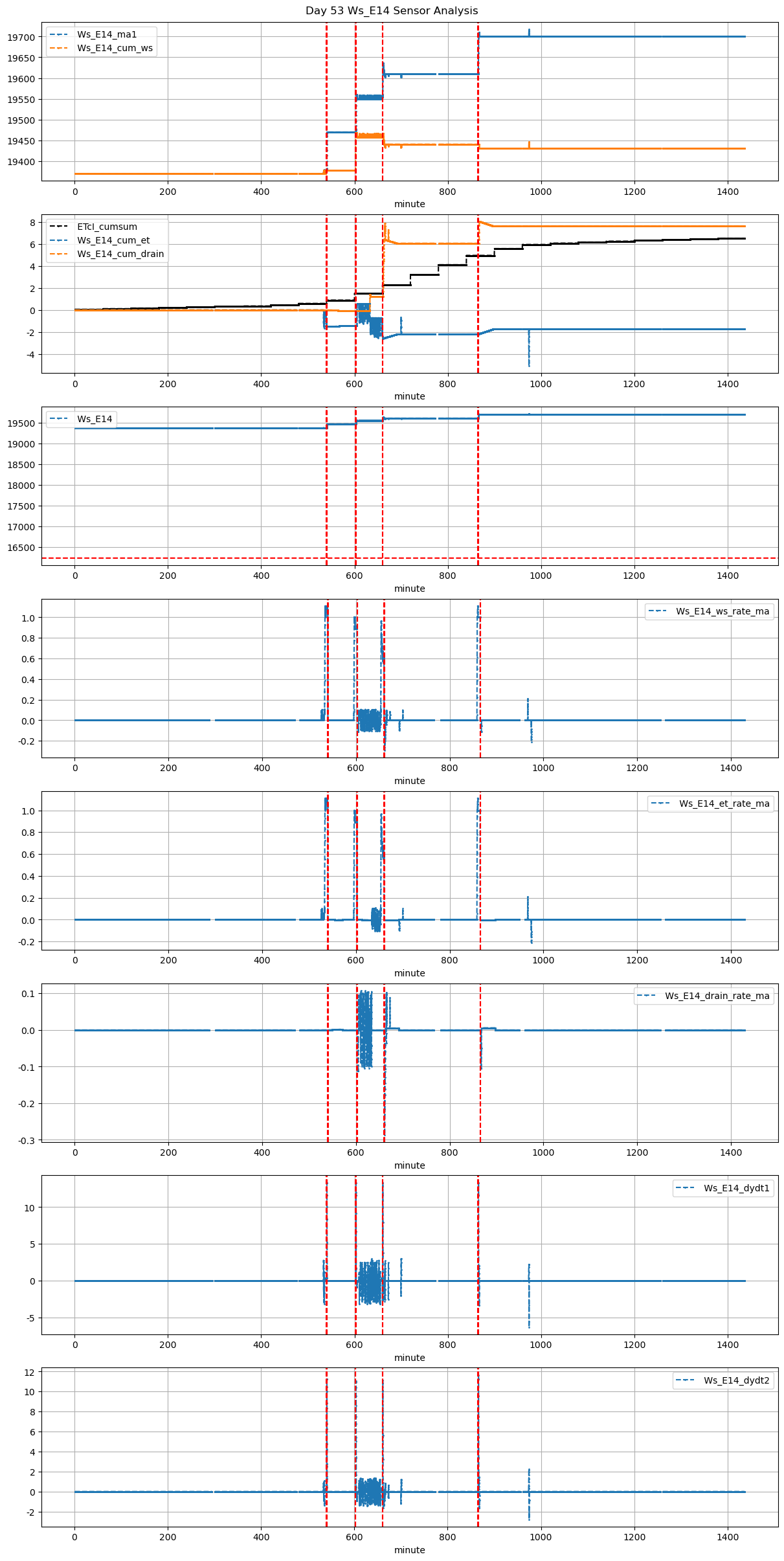784x1561 pixels.
Task: Click the 'minute' label below the dydt2 chart
Action: point(410,1551)
